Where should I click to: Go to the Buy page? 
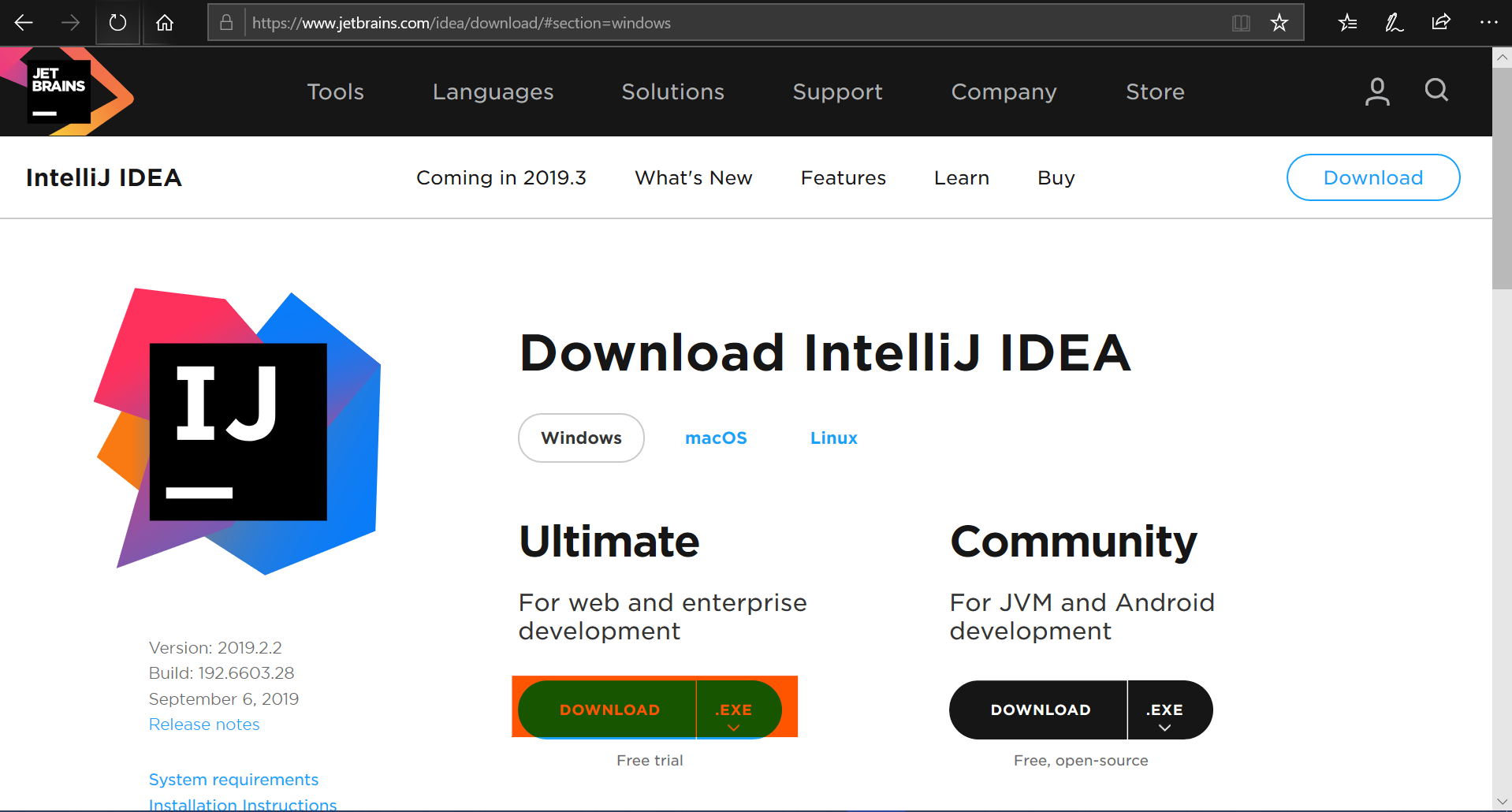coord(1056,178)
